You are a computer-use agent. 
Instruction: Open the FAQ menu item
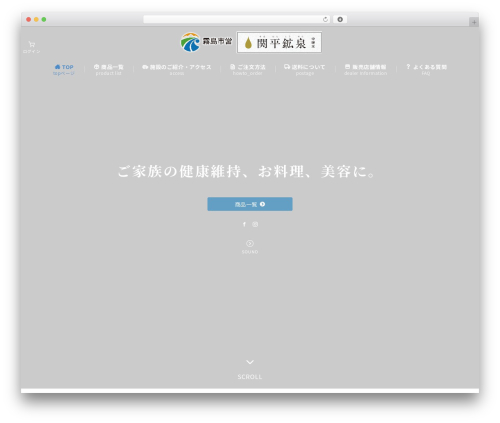click(x=426, y=70)
